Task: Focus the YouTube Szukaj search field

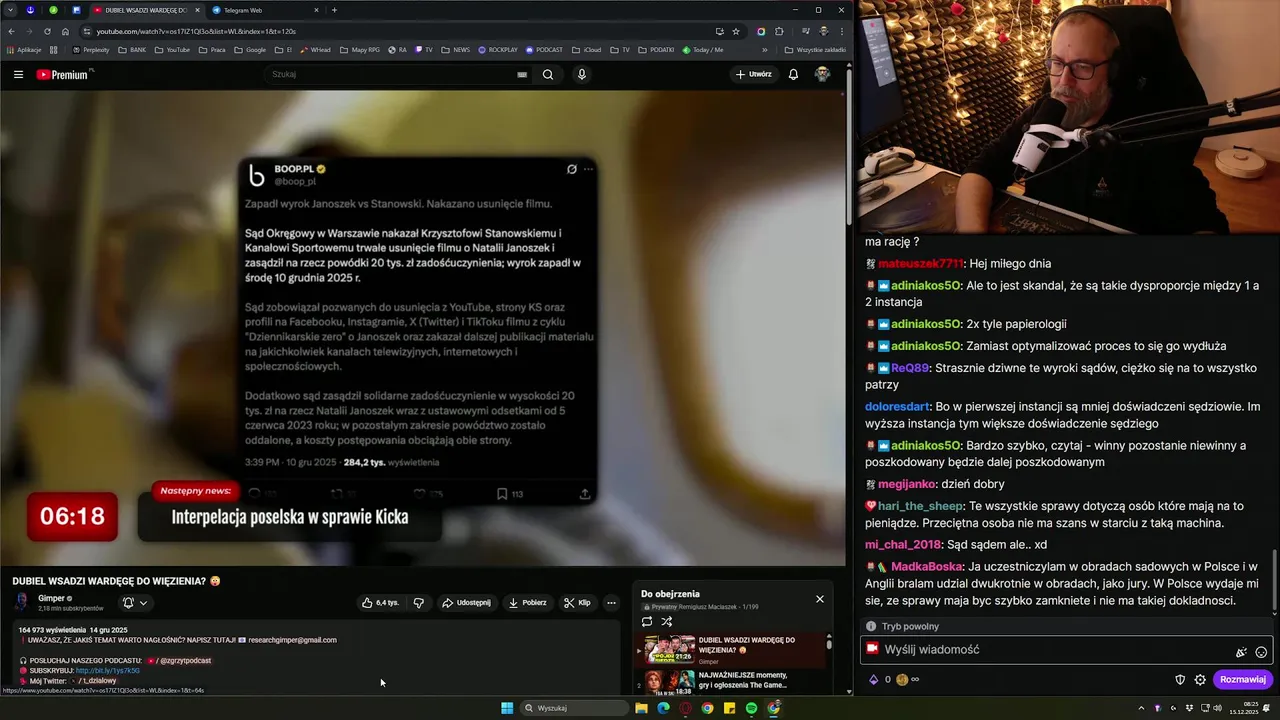Action: tap(390, 74)
